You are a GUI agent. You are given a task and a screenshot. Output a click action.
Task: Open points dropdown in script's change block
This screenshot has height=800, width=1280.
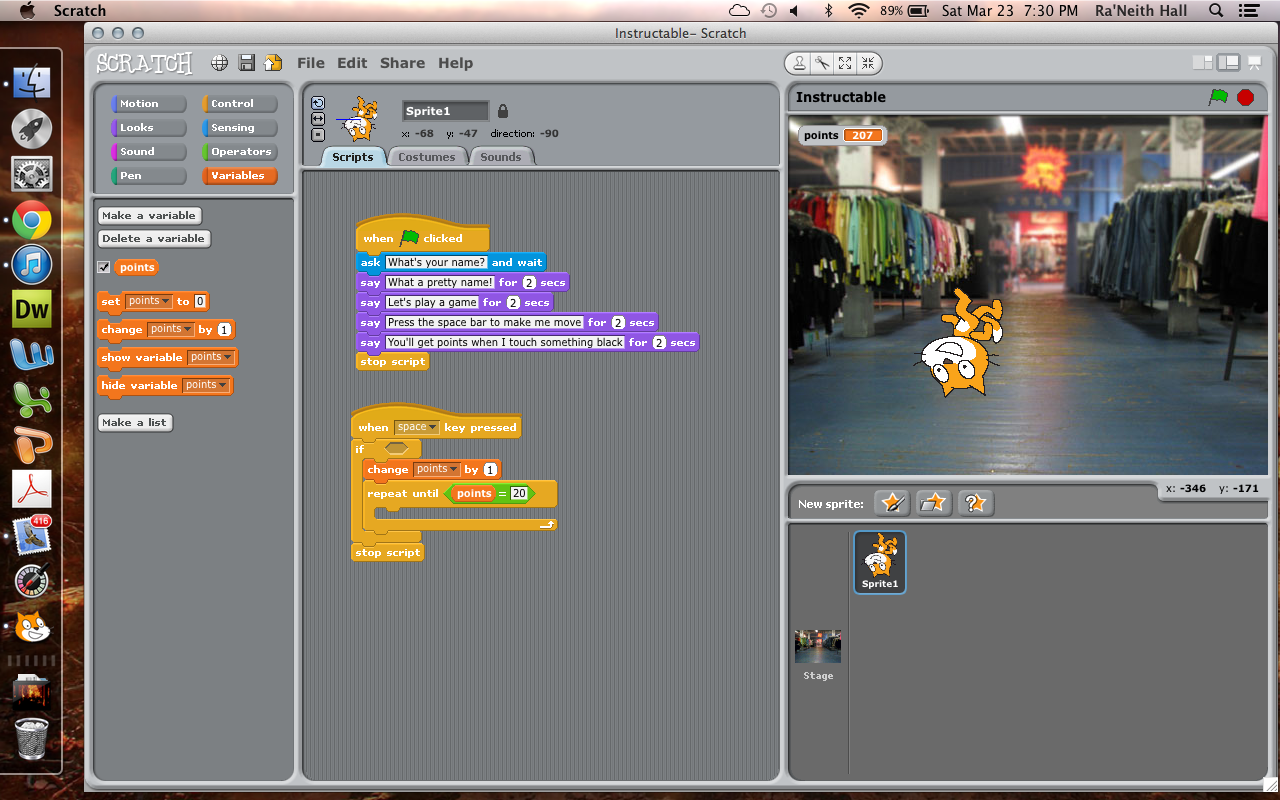pyautogui.click(x=437, y=469)
